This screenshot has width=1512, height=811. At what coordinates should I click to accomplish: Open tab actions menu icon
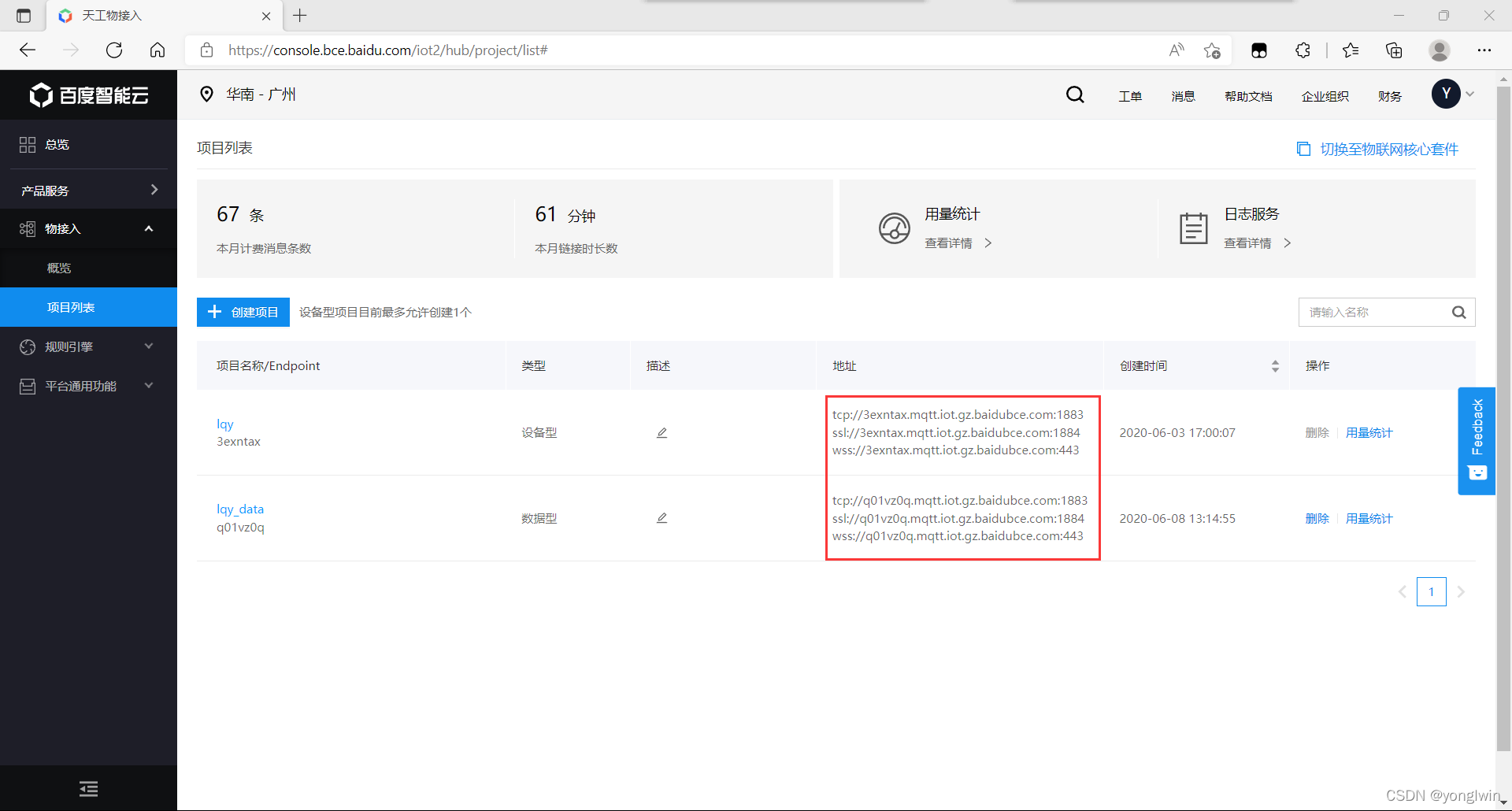click(24, 16)
